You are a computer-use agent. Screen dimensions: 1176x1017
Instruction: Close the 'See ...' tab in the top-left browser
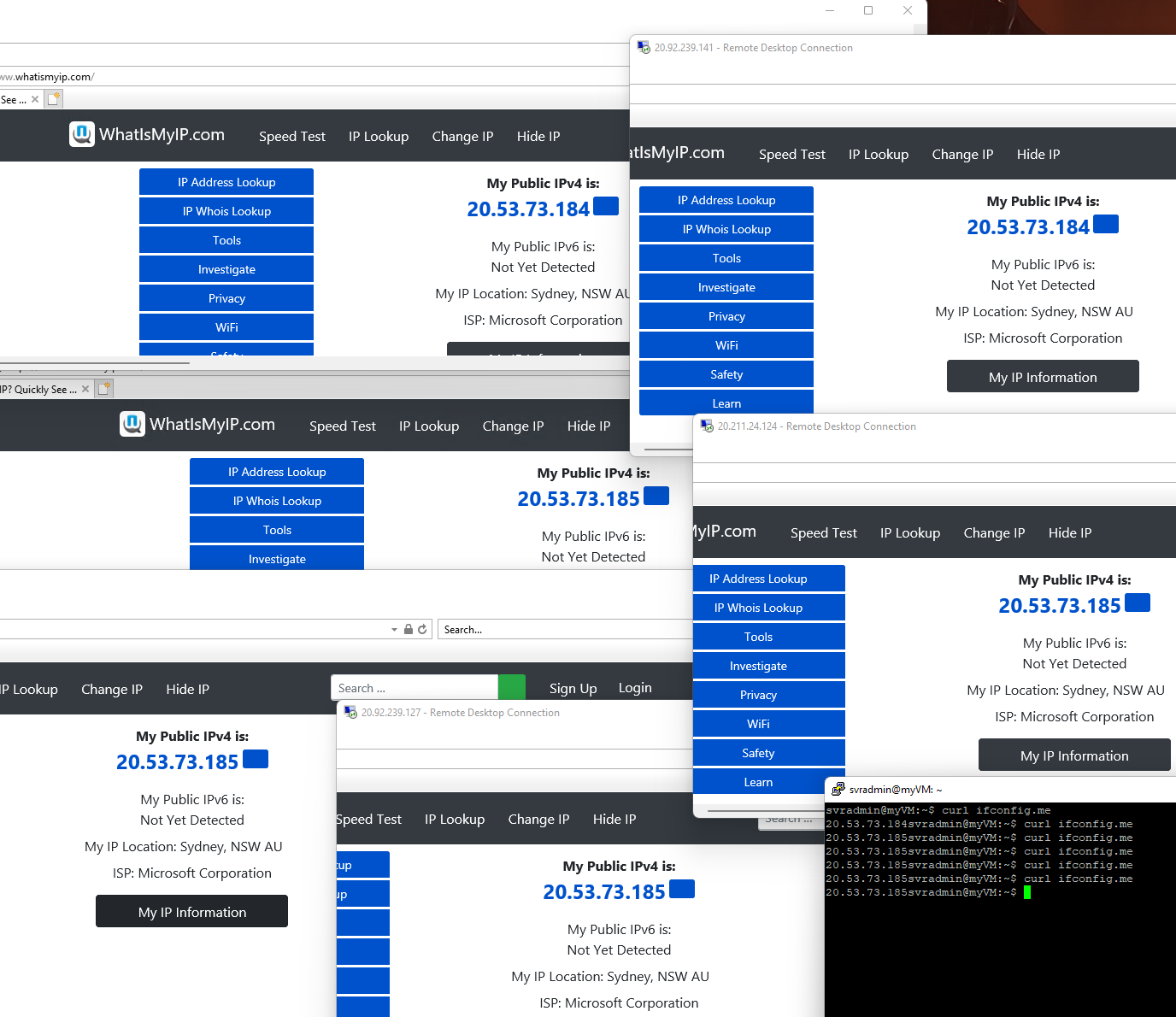tap(35, 99)
